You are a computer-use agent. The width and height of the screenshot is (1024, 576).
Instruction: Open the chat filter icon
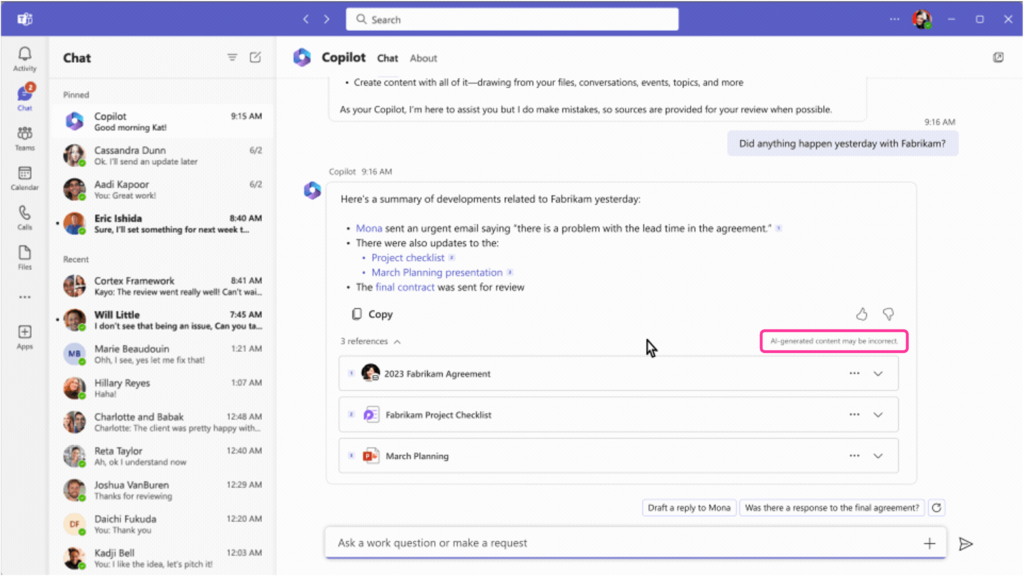point(231,57)
